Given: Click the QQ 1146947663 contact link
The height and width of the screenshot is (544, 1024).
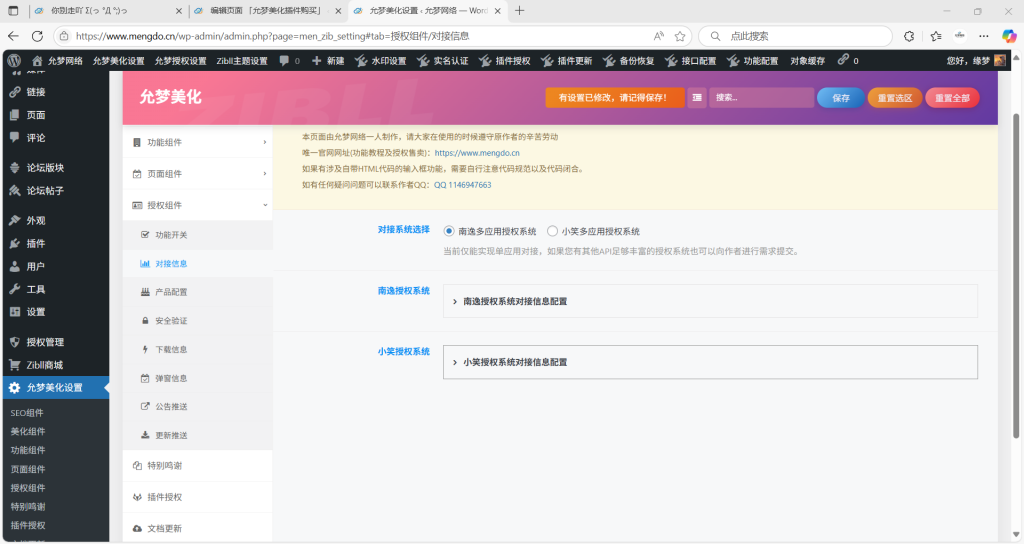Looking at the screenshot, I should (x=462, y=185).
